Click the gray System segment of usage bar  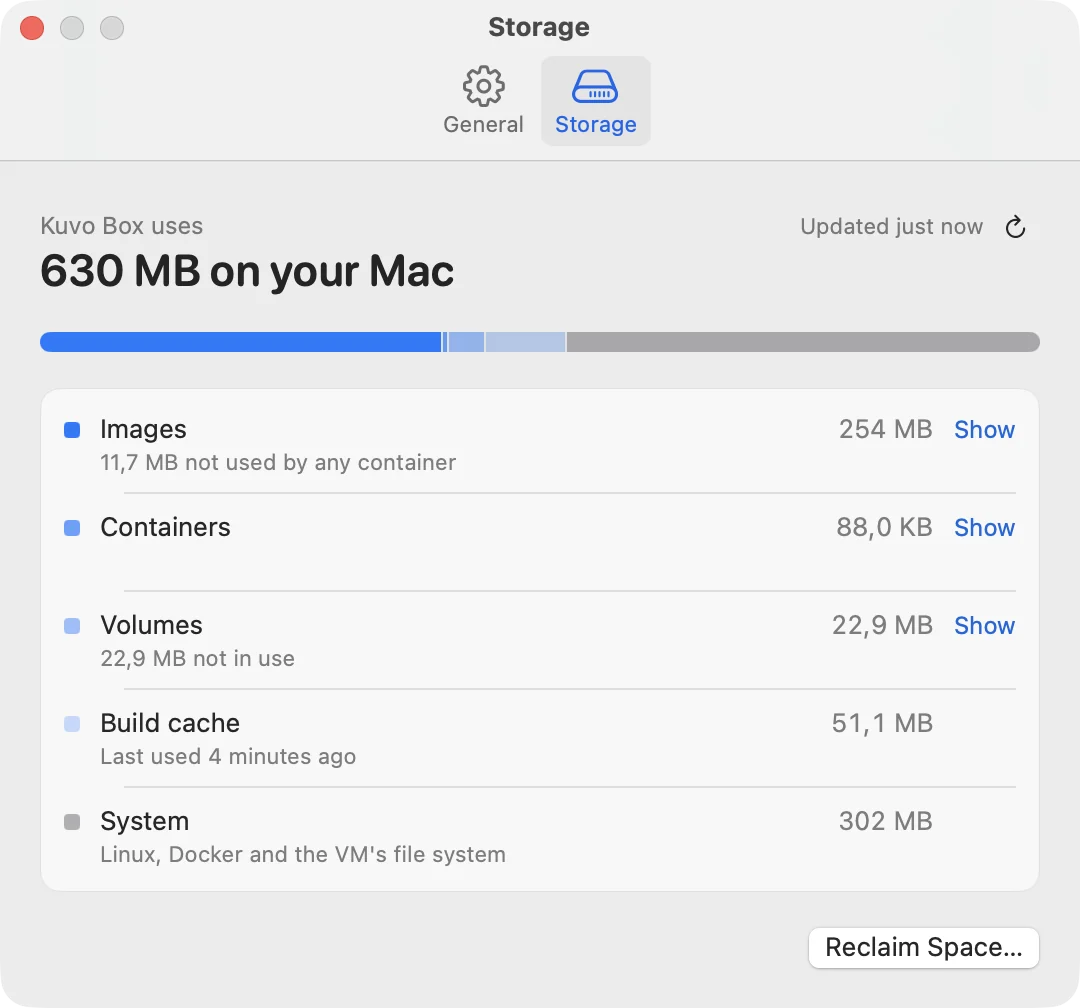(803, 342)
